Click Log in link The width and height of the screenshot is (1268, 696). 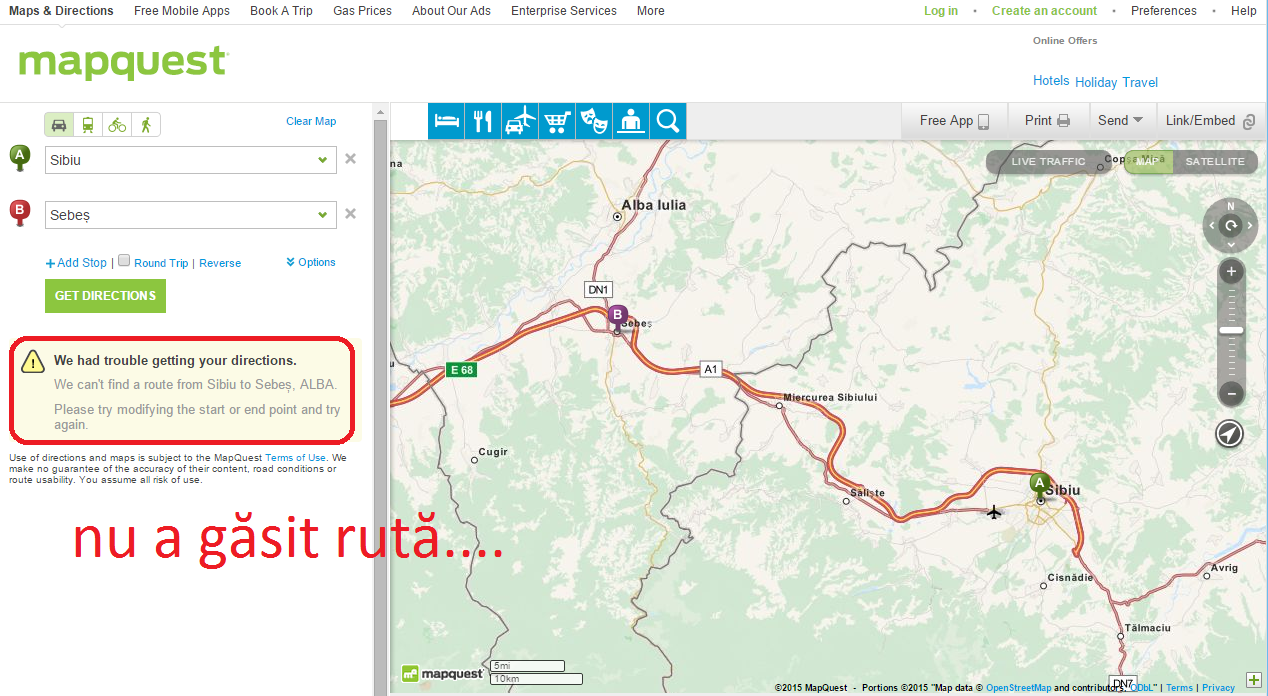941,11
